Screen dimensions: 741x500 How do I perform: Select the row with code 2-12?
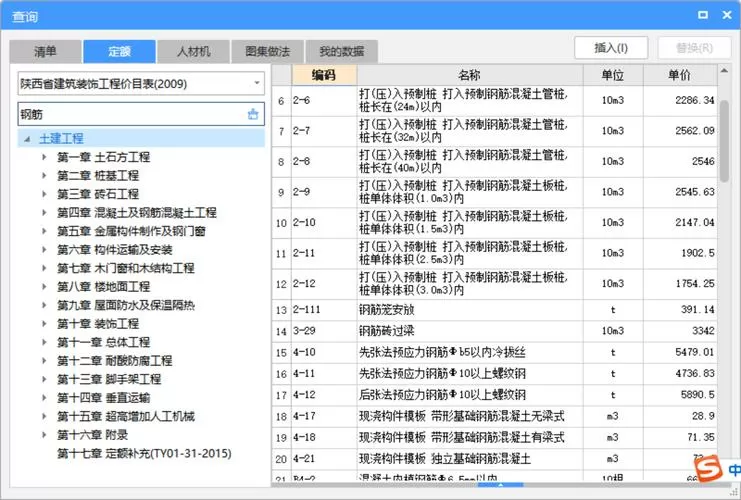pos(494,284)
